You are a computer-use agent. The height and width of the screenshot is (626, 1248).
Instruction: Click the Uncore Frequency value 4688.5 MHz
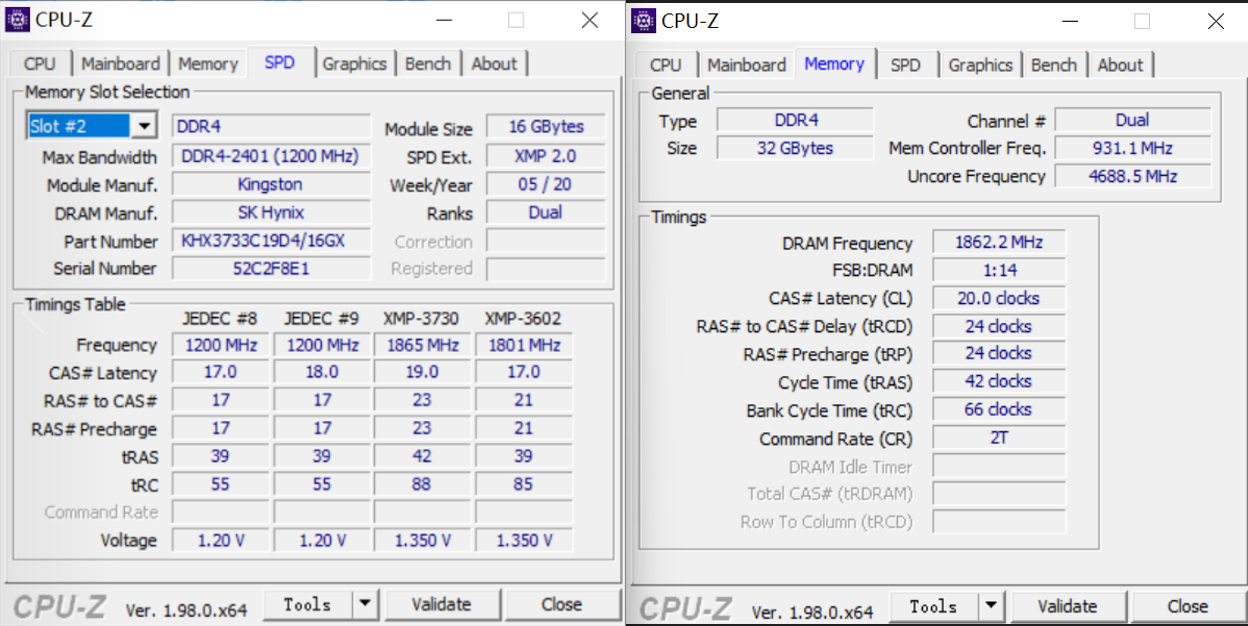pyautogui.click(x=1132, y=176)
